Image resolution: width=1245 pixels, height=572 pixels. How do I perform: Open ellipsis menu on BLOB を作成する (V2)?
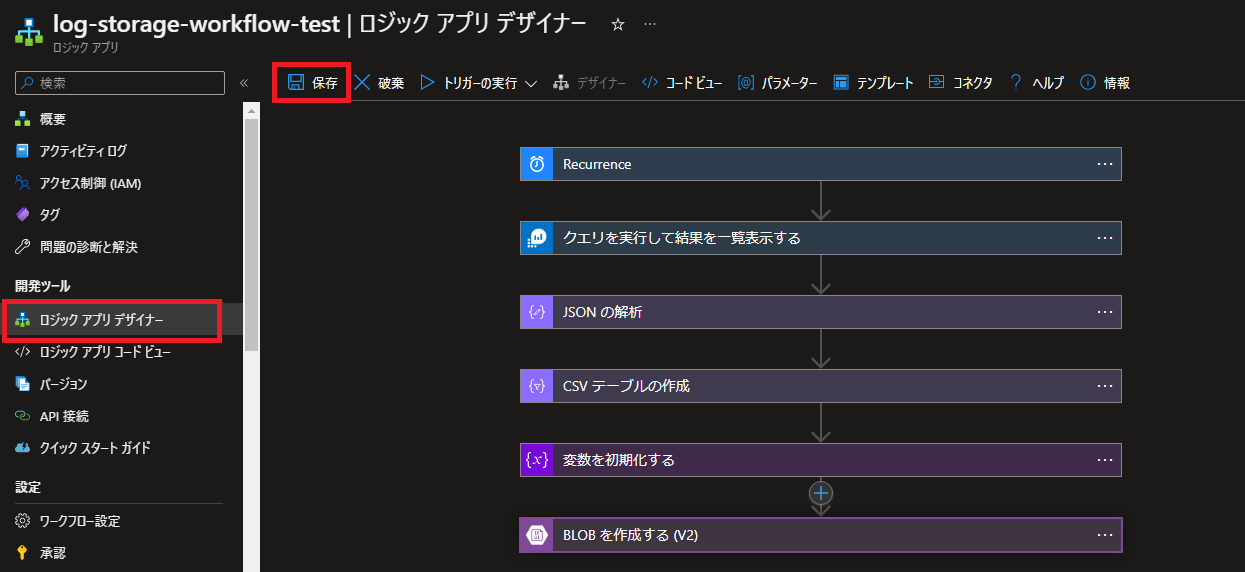pyautogui.click(x=1104, y=535)
